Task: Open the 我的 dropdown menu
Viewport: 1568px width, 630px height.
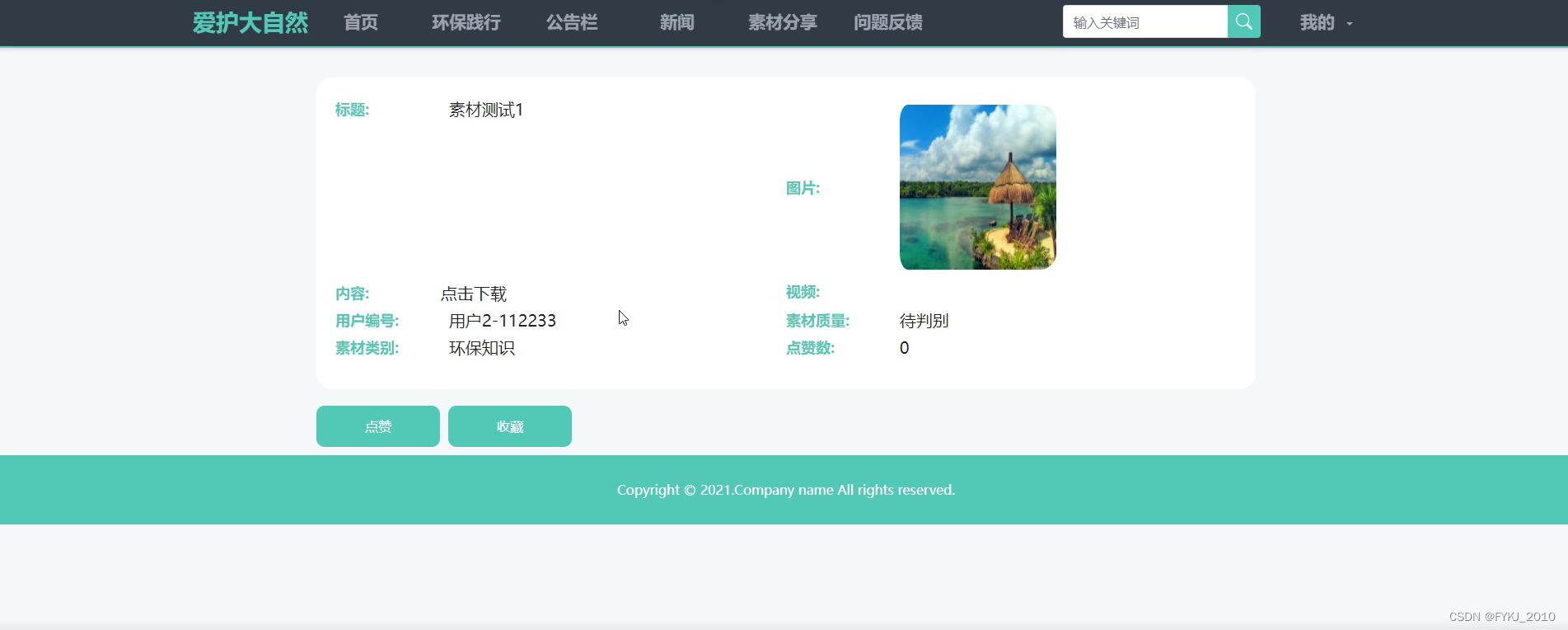Action: (1326, 23)
